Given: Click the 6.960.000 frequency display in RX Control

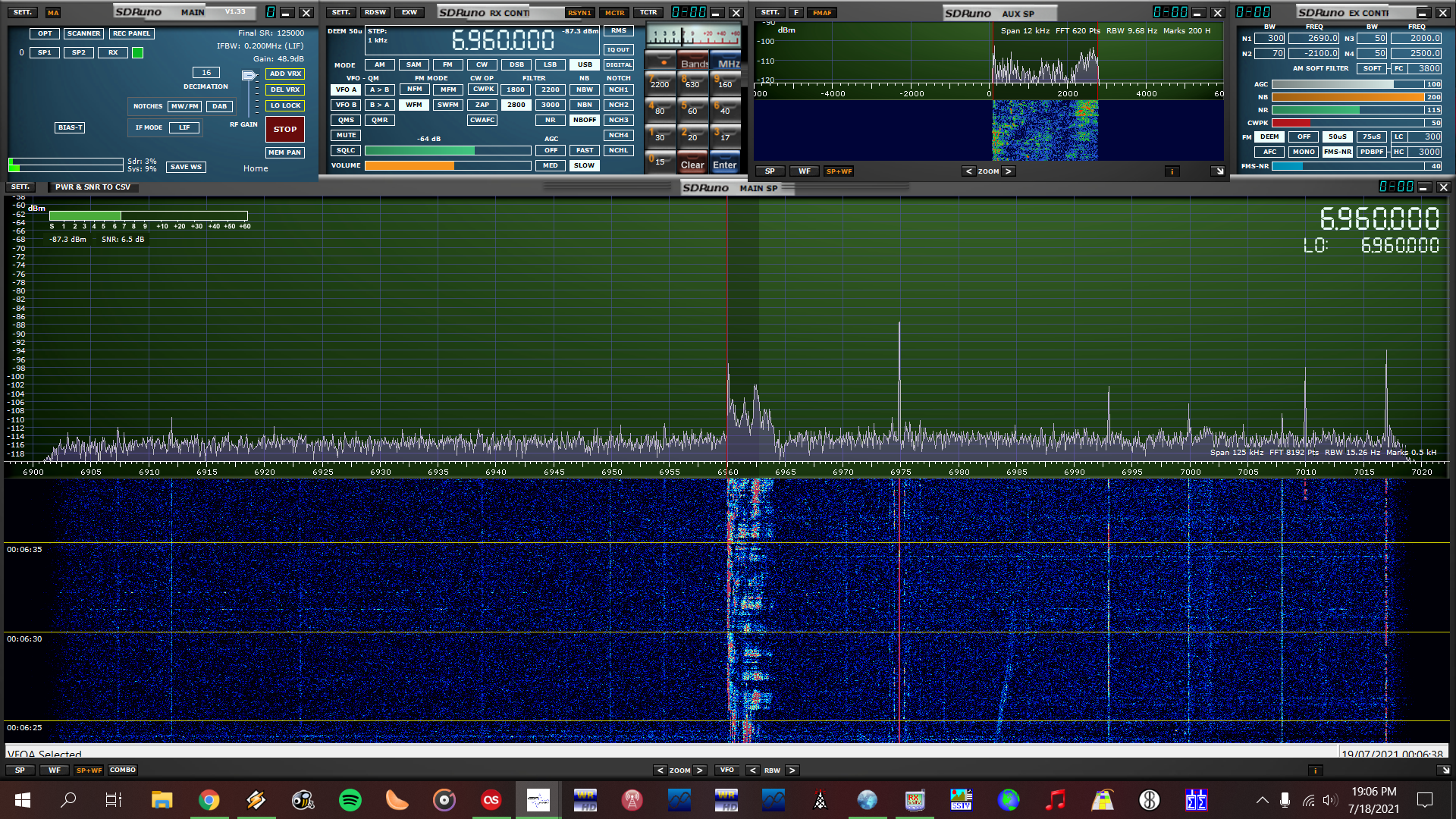Looking at the screenshot, I should point(503,40).
